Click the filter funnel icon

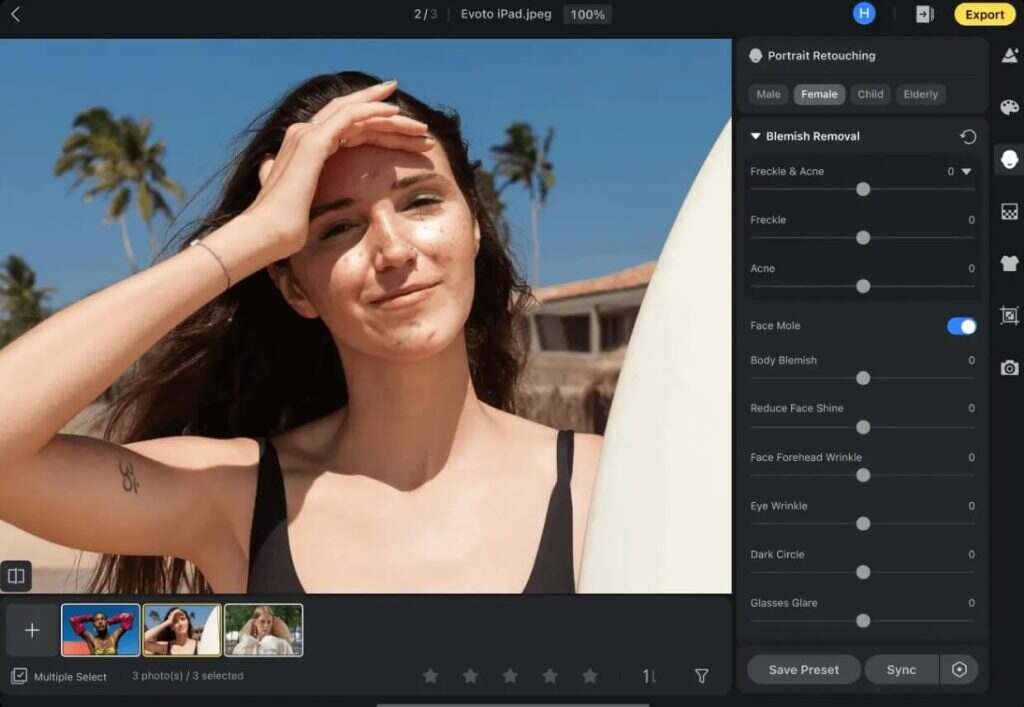coord(702,676)
